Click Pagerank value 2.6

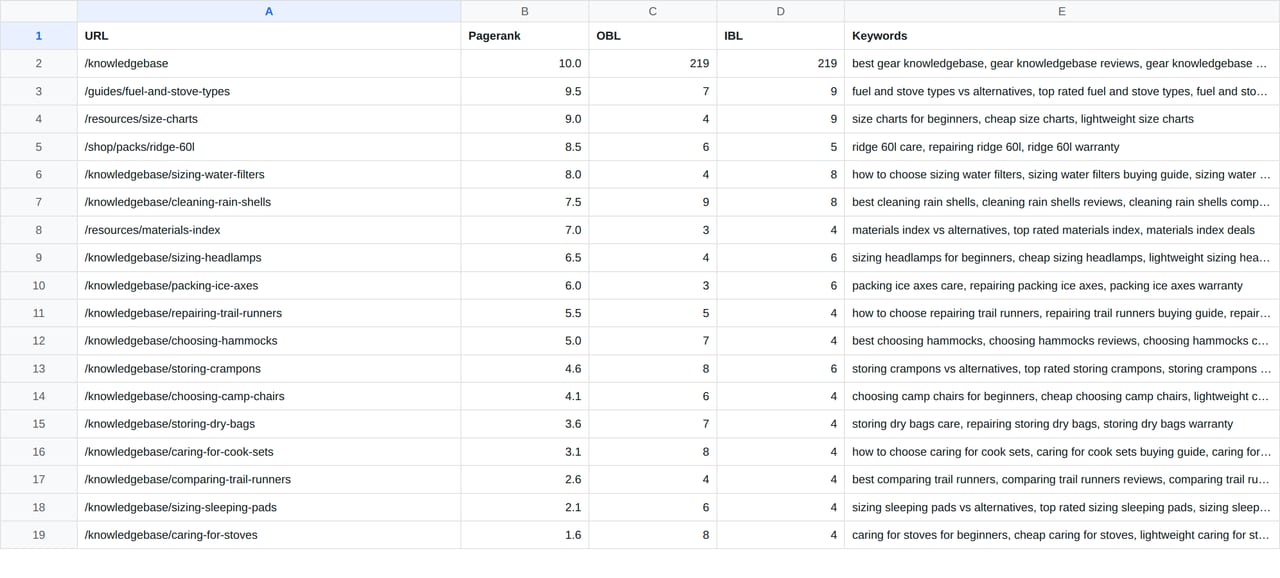coord(525,480)
